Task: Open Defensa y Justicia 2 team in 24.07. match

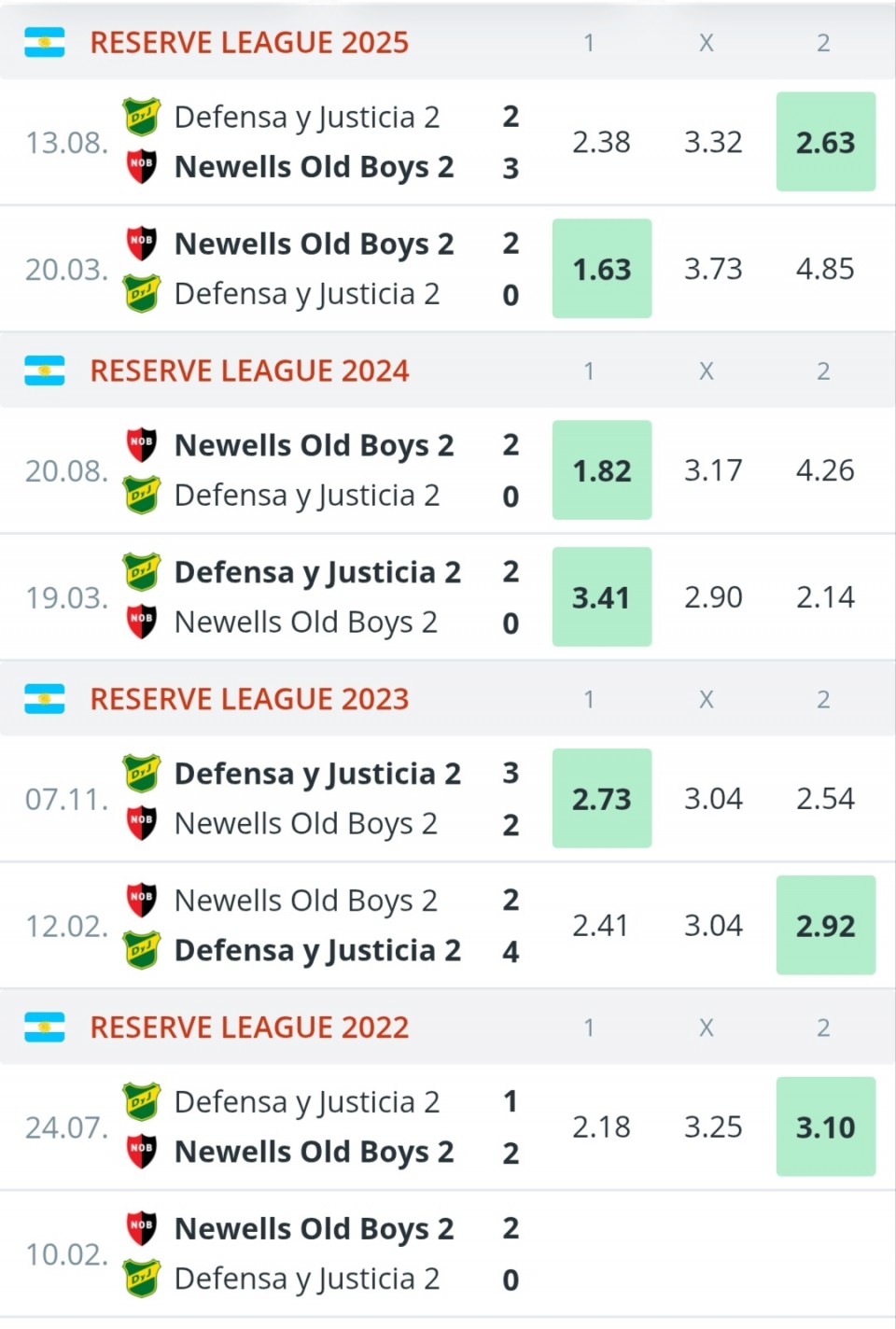Action: pyautogui.click(x=306, y=1102)
